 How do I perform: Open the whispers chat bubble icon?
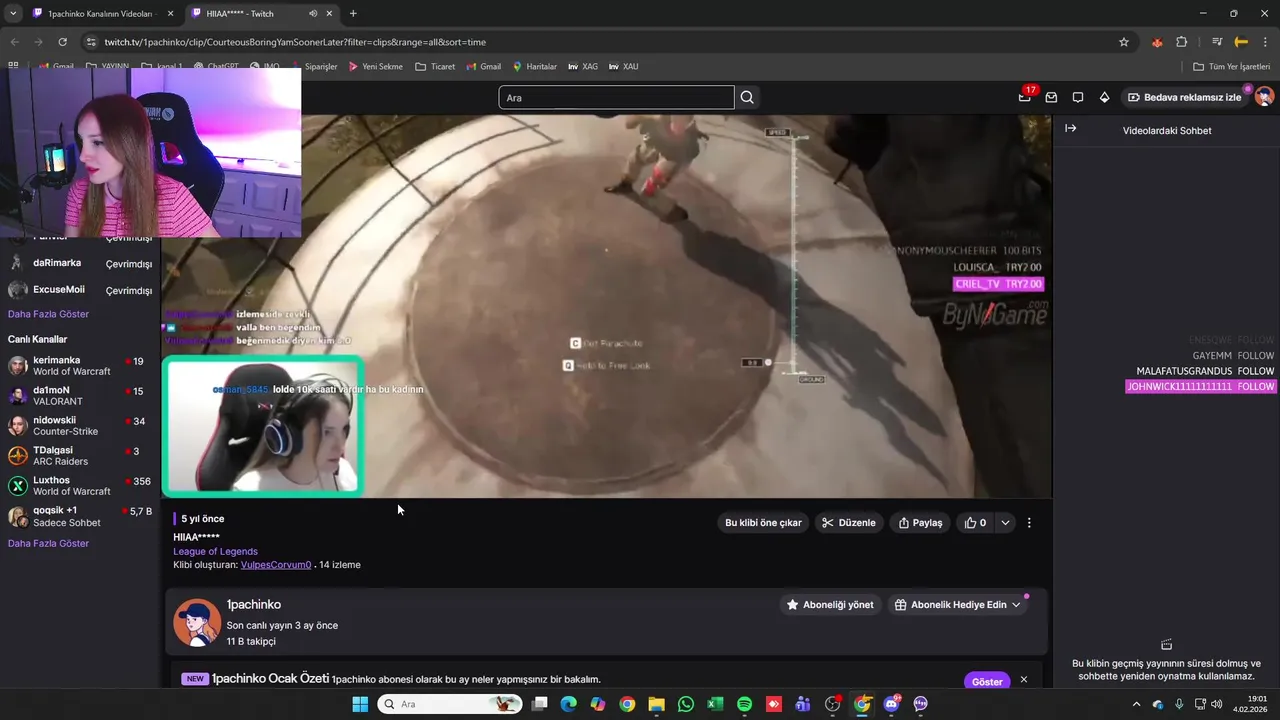1078,97
